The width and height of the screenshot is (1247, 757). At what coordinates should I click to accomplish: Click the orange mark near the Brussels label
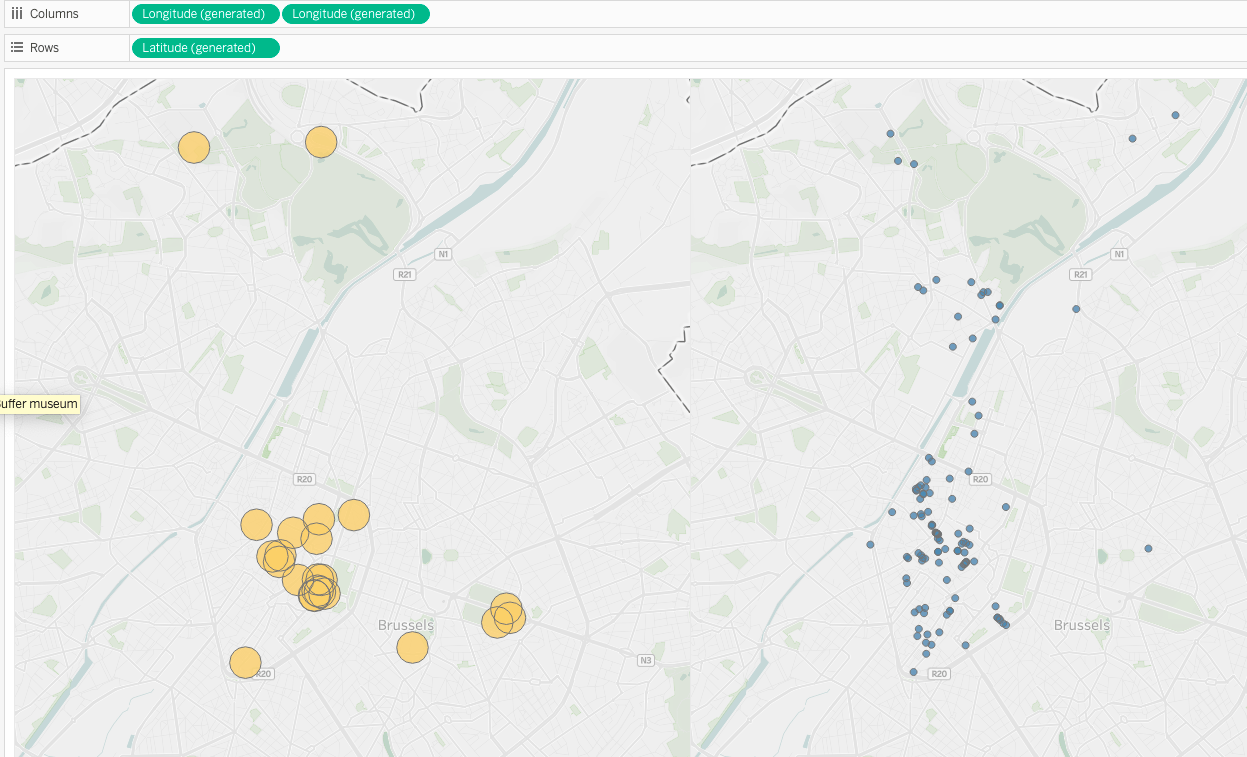(x=412, y=648)
